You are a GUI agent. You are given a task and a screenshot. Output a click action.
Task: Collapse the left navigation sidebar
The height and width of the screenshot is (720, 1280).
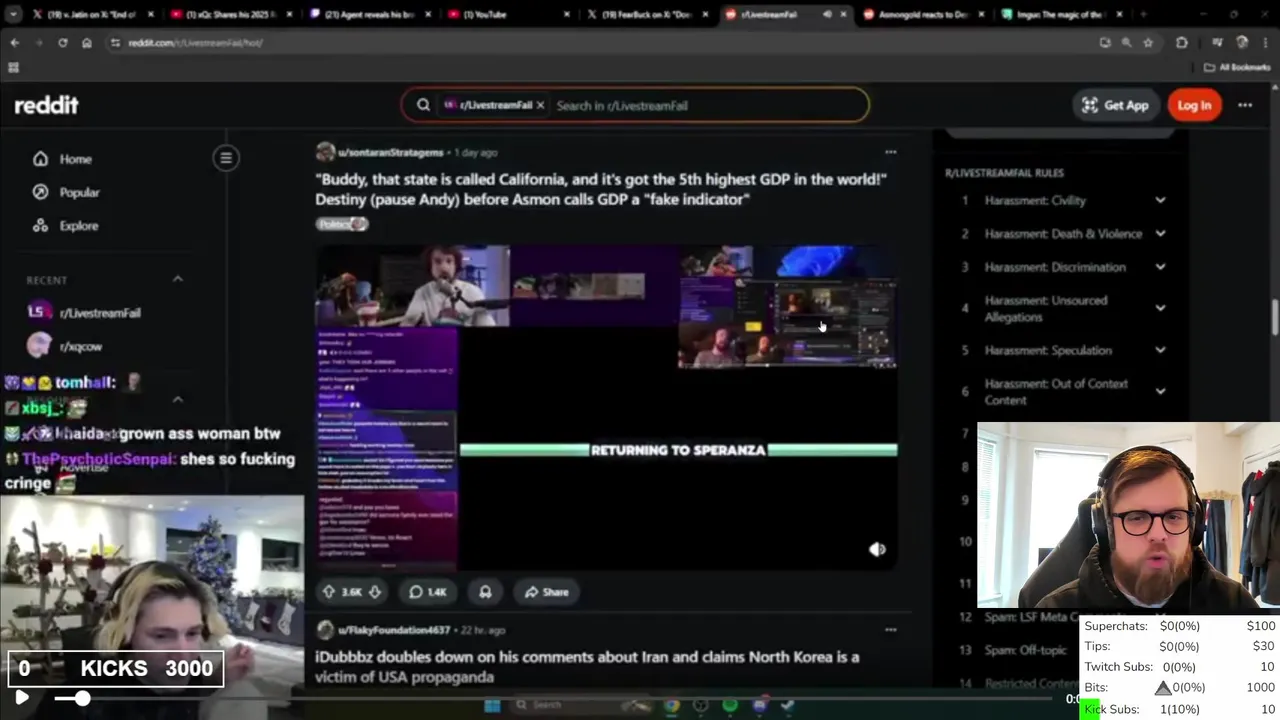[226, 158]
